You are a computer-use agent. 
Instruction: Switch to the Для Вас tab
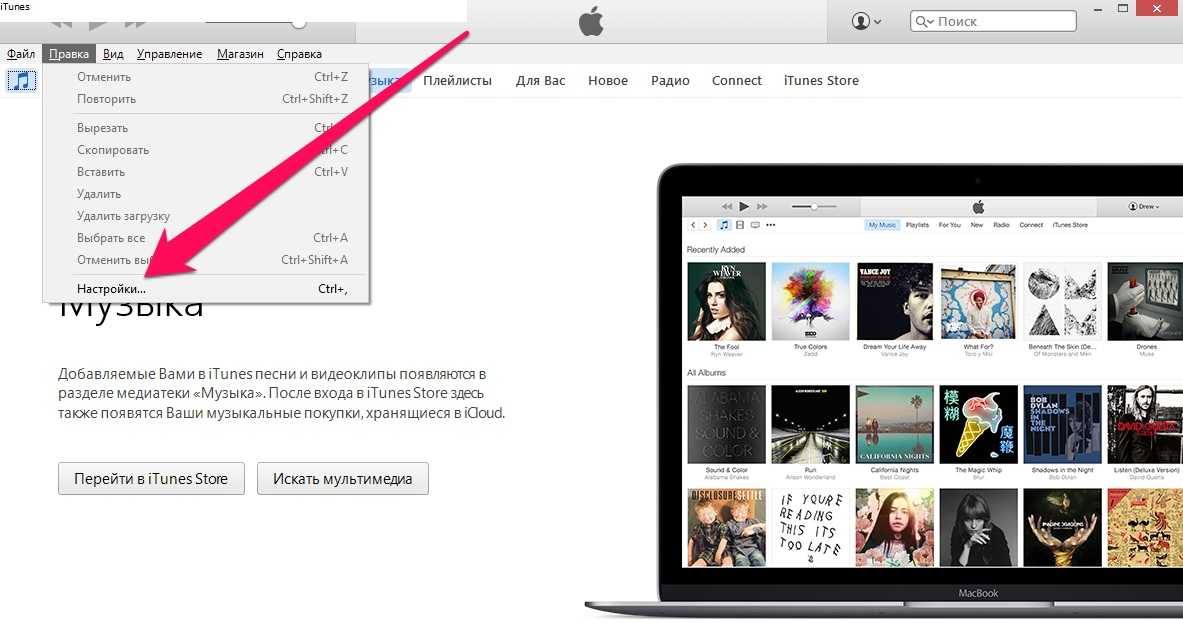pos(540,81)
